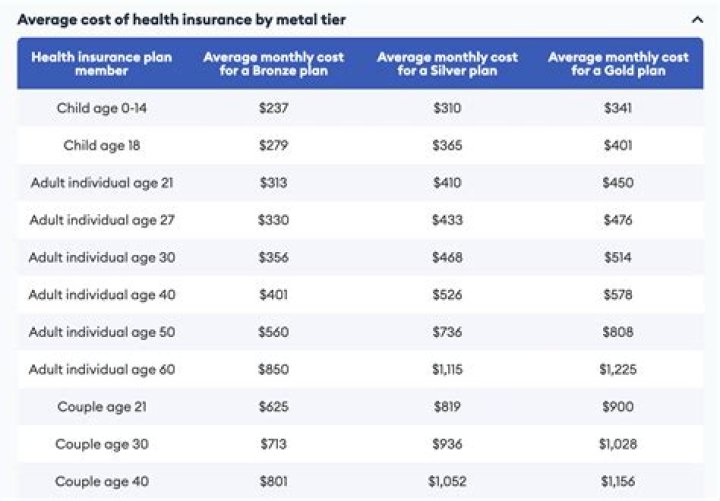Click the $1,115 Silver cost cell
This screenshot has height=501, width=720.
pyautogui.click(x=447, y=370)
